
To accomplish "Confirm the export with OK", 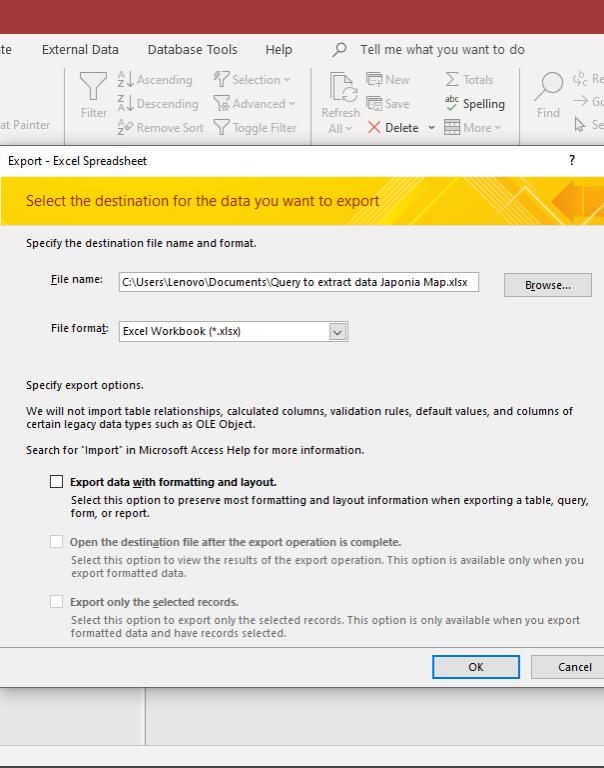I will [x=476, y=667].
